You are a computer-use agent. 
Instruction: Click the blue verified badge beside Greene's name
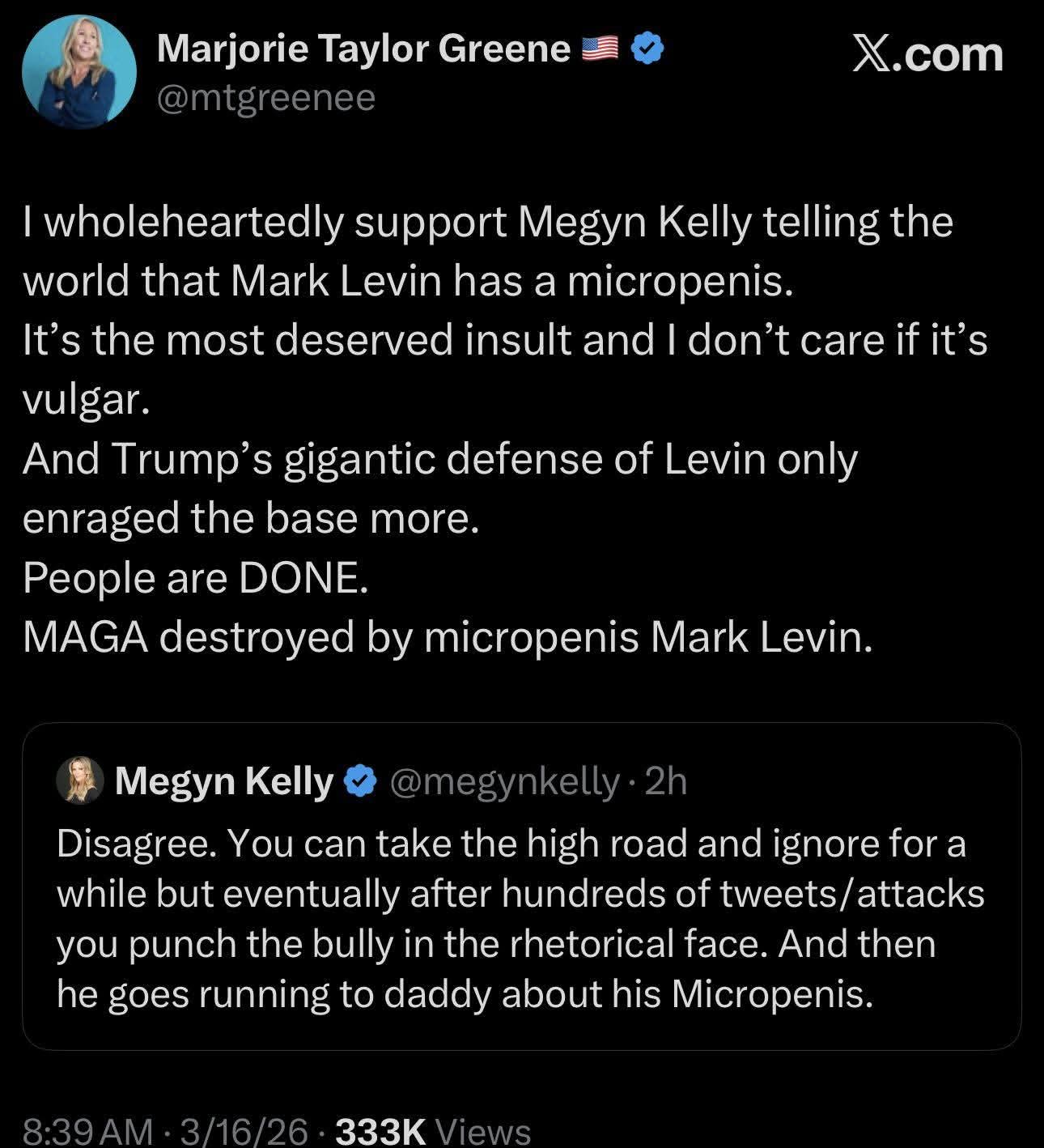[x=647, y=50]
